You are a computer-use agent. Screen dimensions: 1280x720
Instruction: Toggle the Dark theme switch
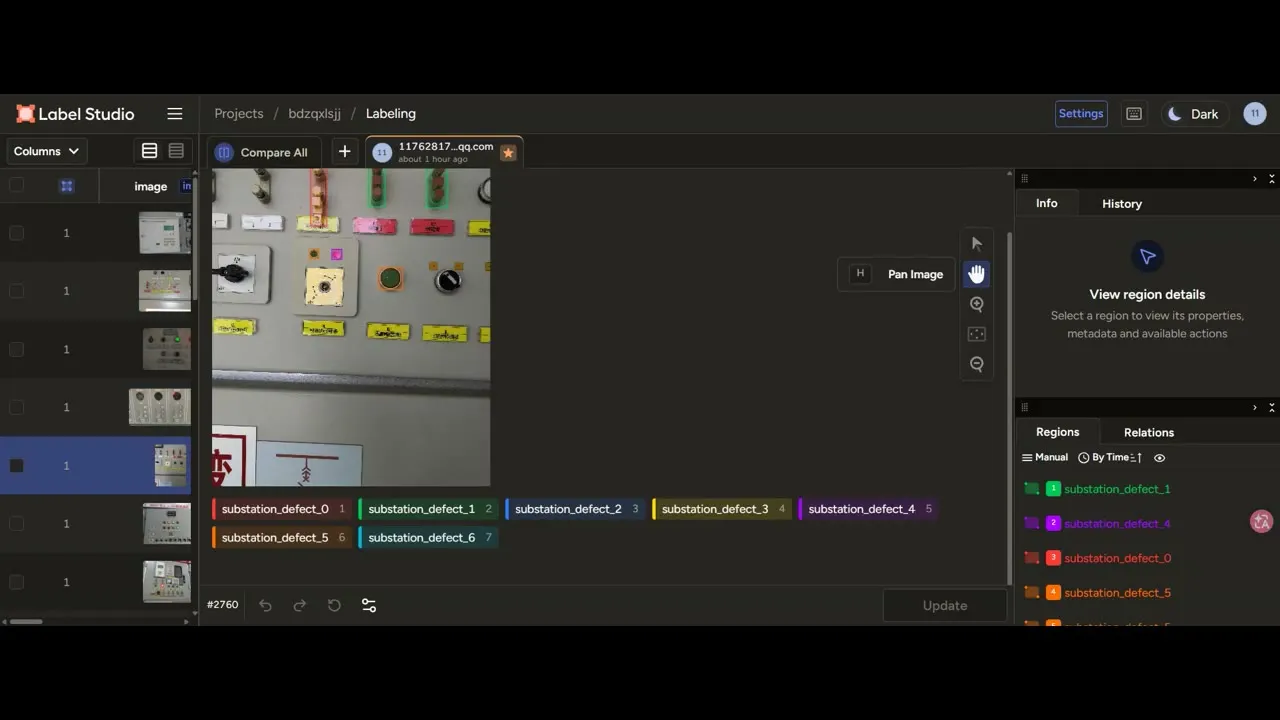(1193, 114)
